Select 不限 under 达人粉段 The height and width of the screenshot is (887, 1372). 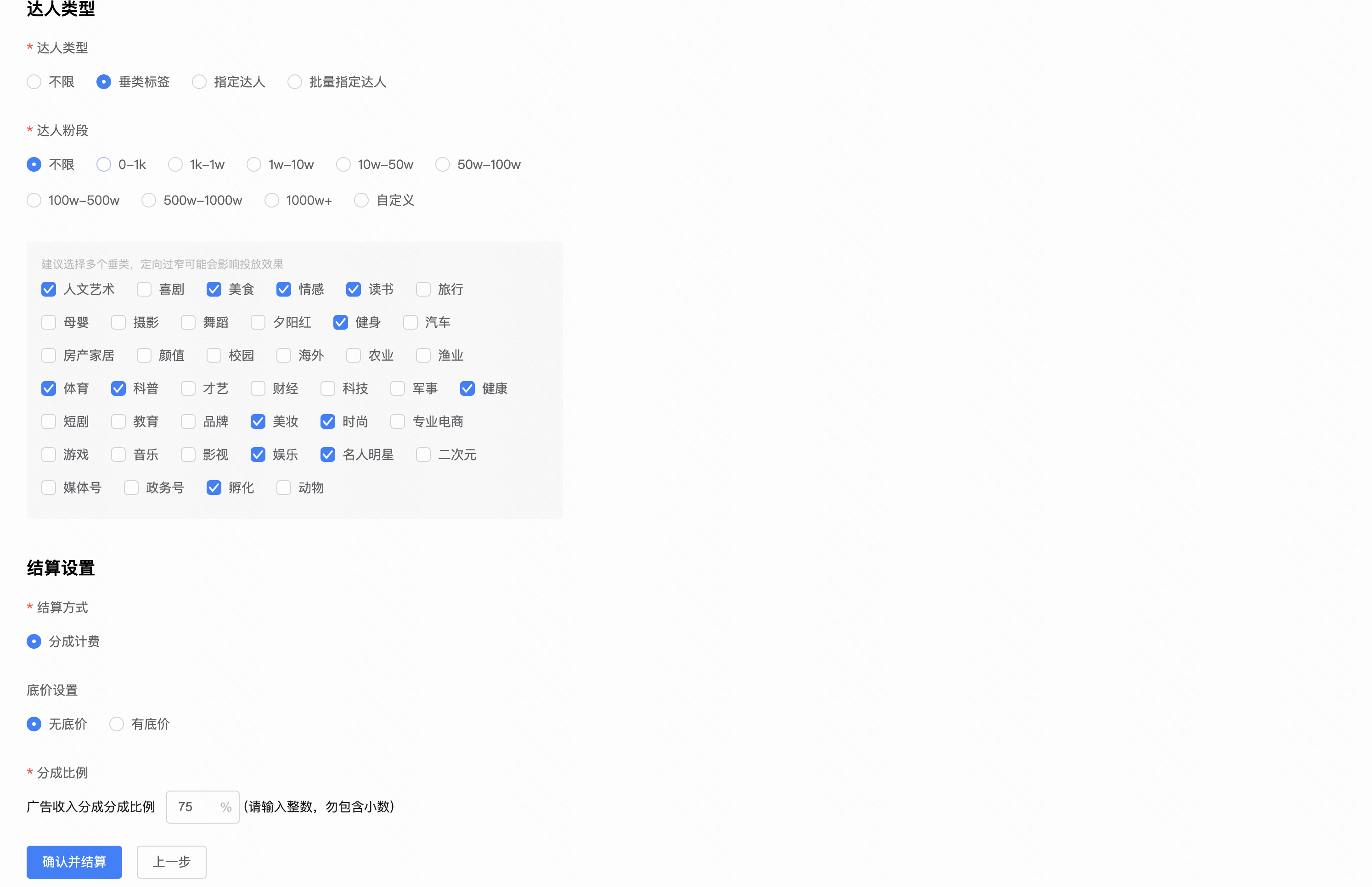(x=34, y=165)
